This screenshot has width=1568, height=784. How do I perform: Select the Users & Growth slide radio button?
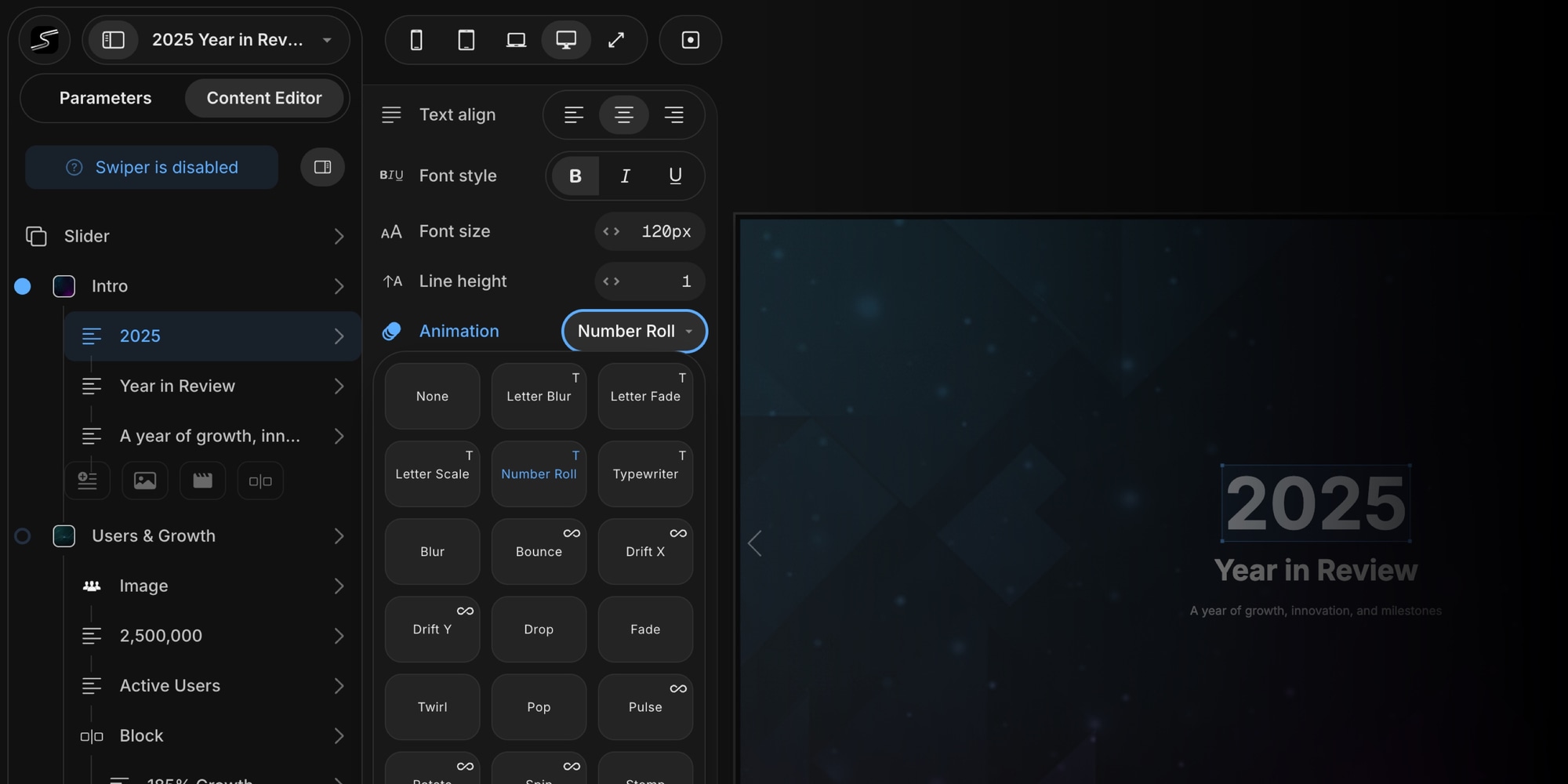[x=23, y=536]
